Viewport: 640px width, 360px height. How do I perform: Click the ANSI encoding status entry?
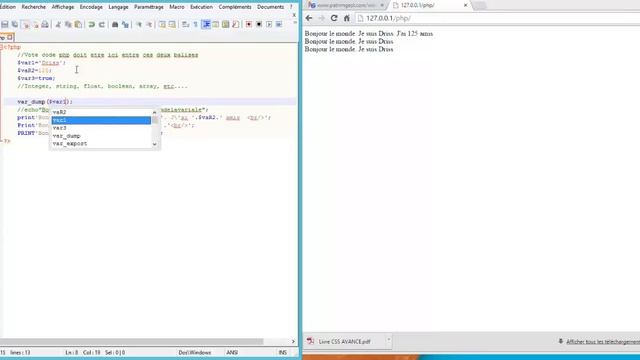click(x=232, y=352)
